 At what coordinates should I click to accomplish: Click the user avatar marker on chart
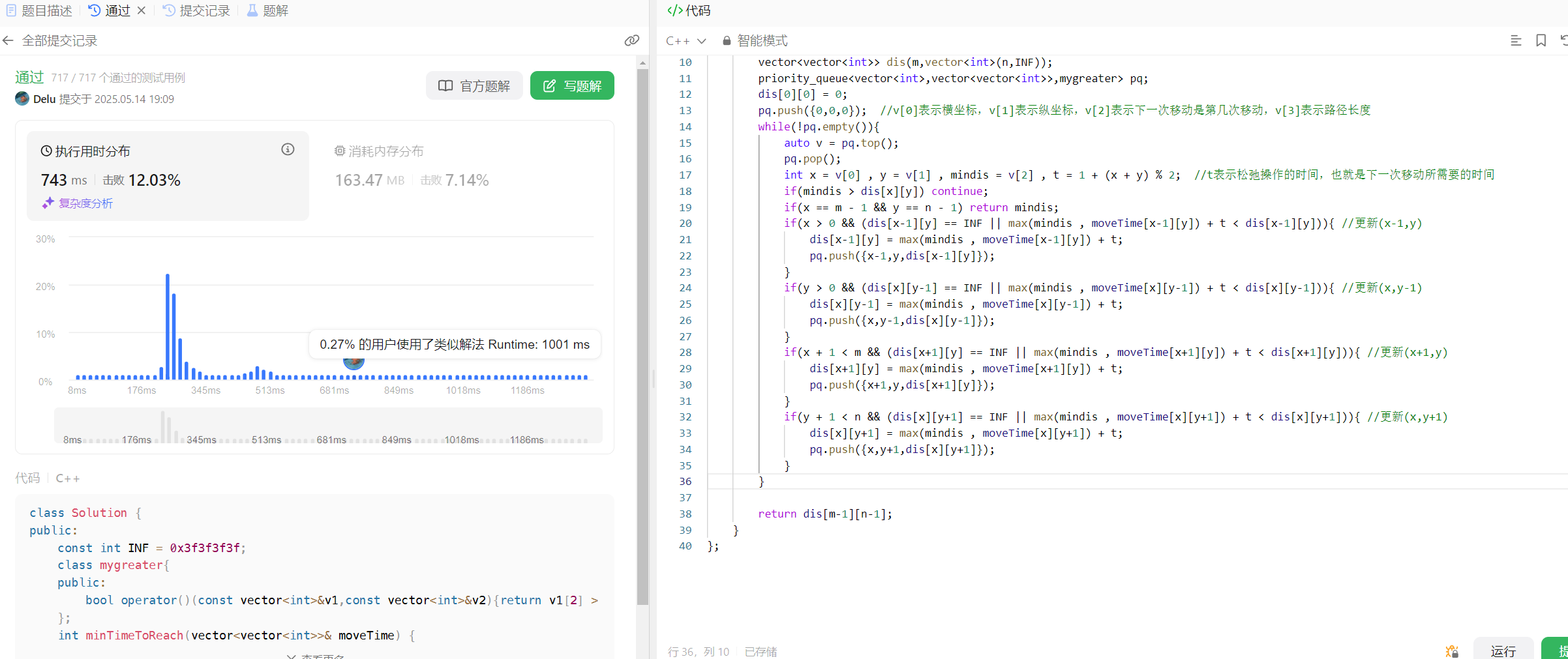pyautogui.click(x=354, y=362)
